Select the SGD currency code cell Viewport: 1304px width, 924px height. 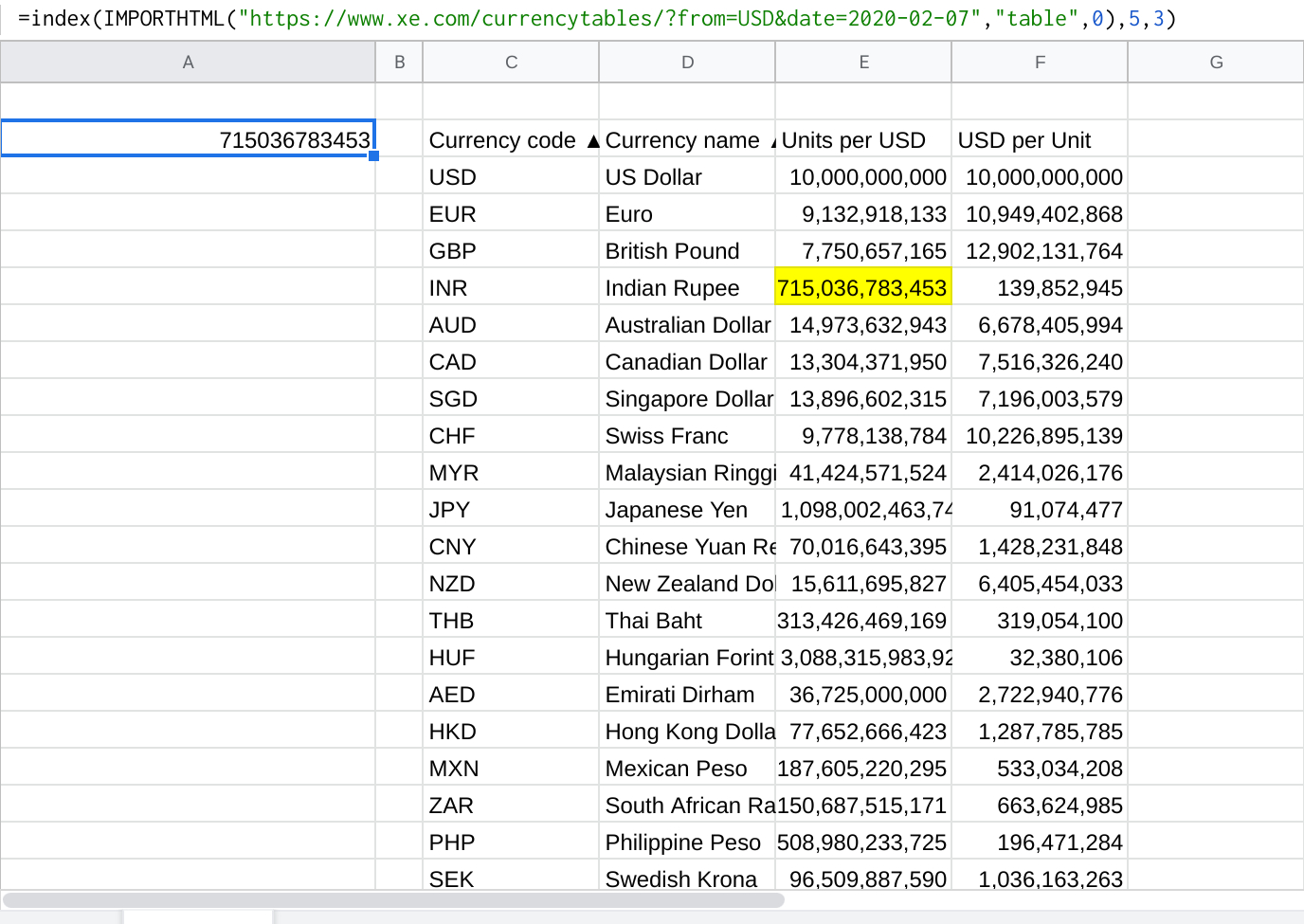point(511,397)
